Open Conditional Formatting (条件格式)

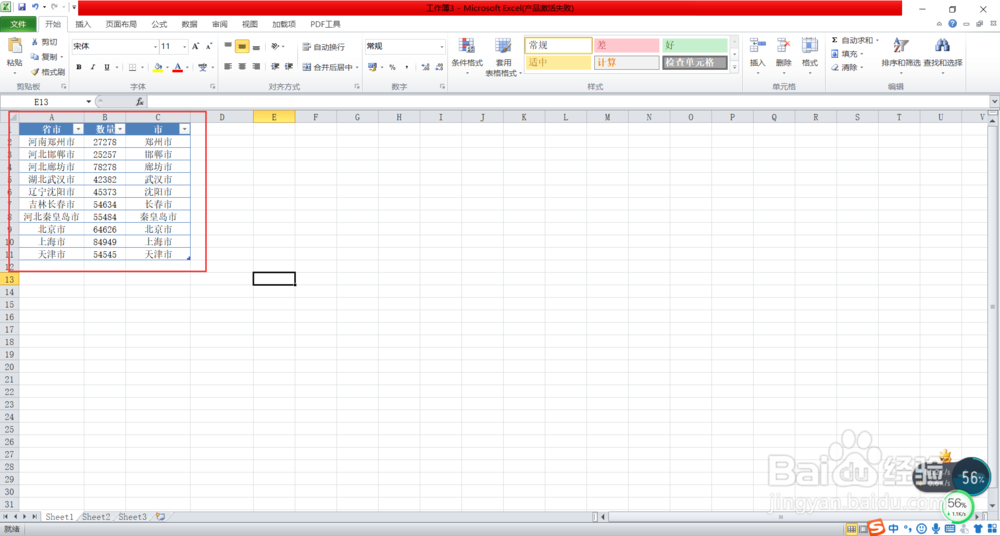(467, 57)
